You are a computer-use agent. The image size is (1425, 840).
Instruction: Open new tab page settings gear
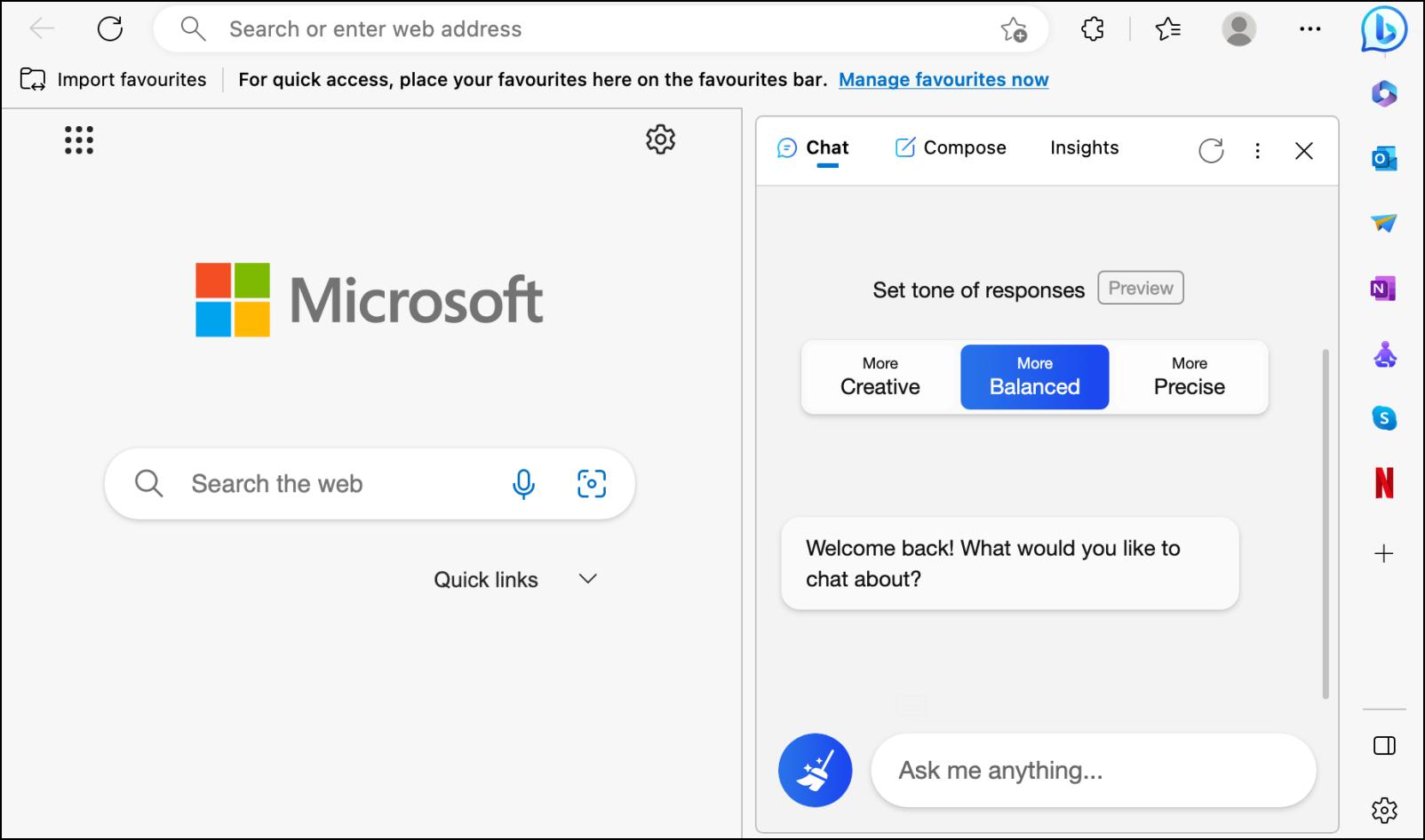tap(660, 139)
